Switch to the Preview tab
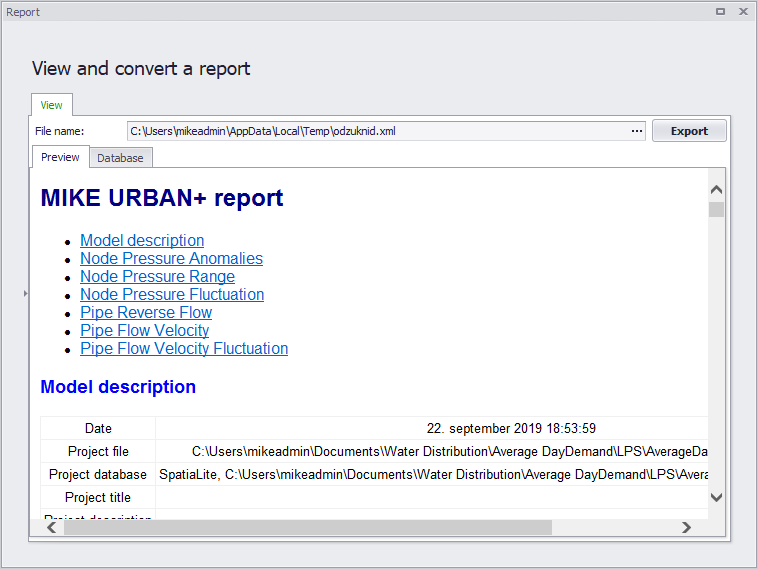758x569 pixels. 60,157
